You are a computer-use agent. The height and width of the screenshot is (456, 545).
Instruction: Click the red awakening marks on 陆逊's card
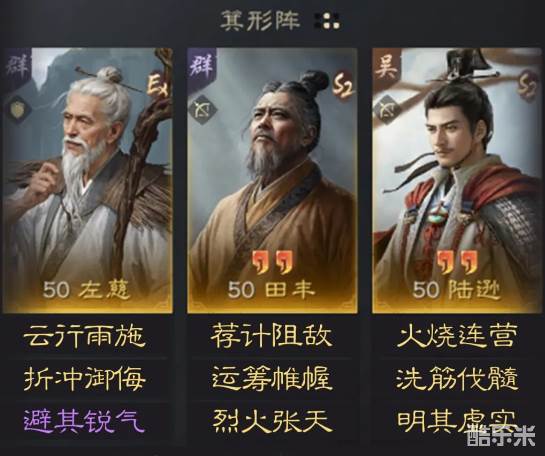tap(457, 262)
